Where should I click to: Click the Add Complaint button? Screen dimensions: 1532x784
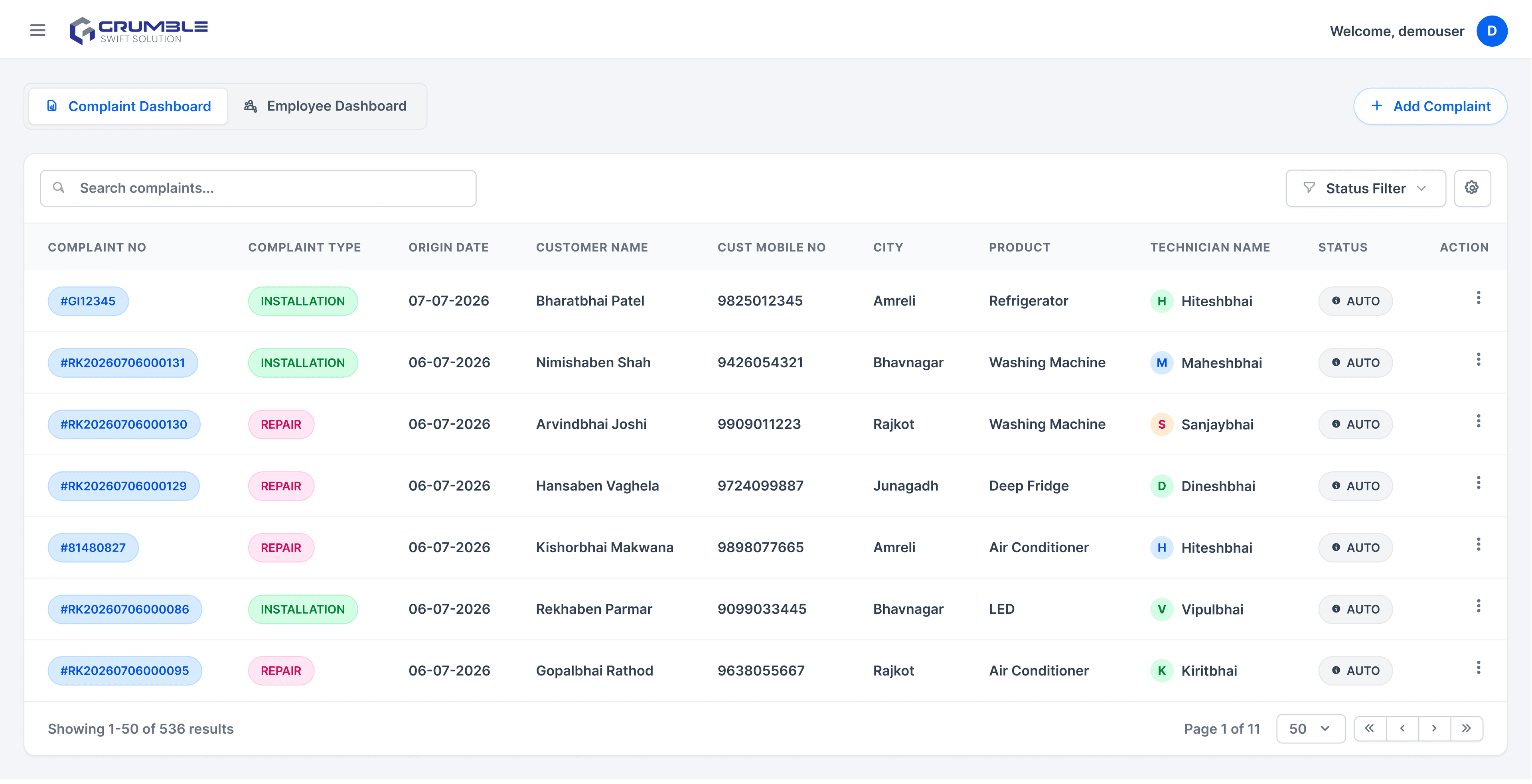[x=1430, y=106]
